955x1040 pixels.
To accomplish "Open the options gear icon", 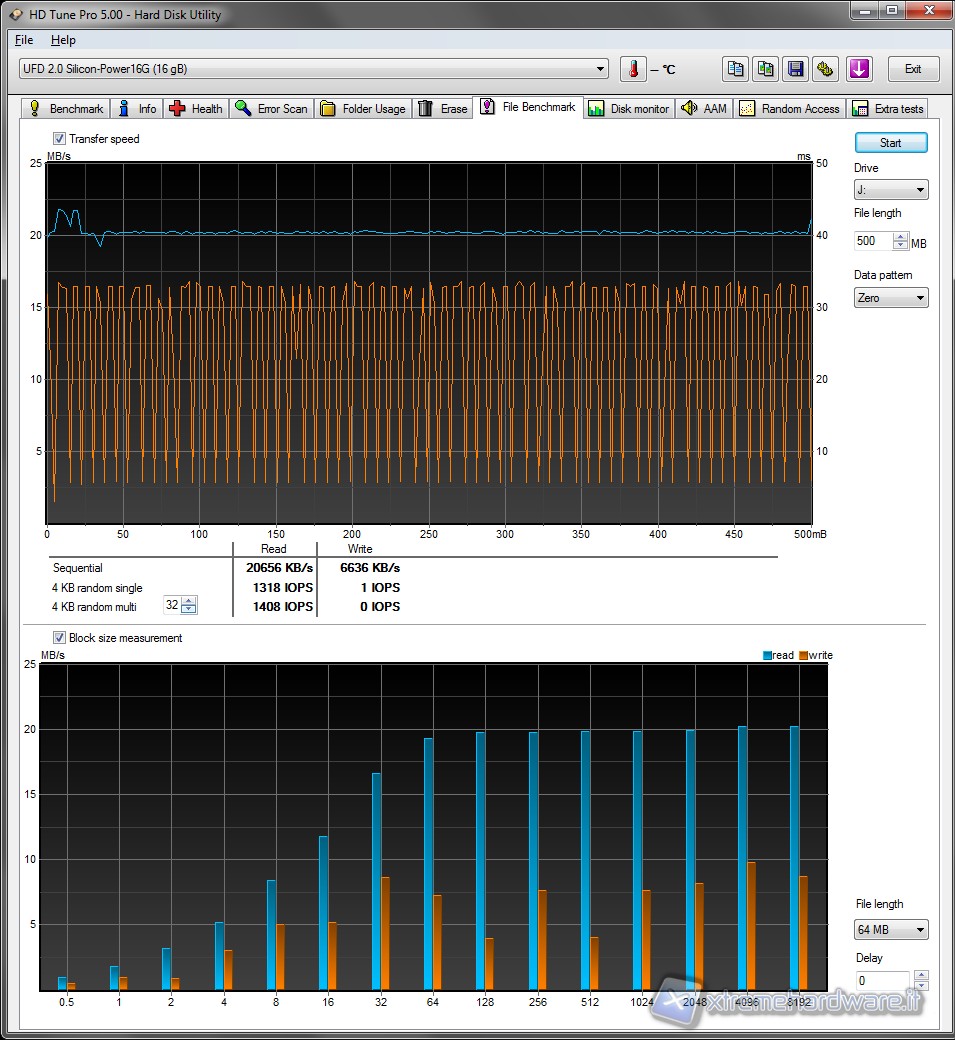I will point(826,69).
